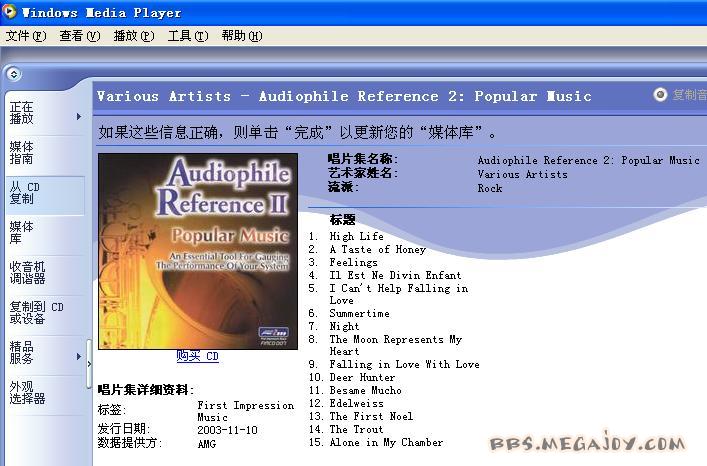707x466 pixels.
Task: Open Radio Tuner (收音机调谐器) tab
Action: 45,273
